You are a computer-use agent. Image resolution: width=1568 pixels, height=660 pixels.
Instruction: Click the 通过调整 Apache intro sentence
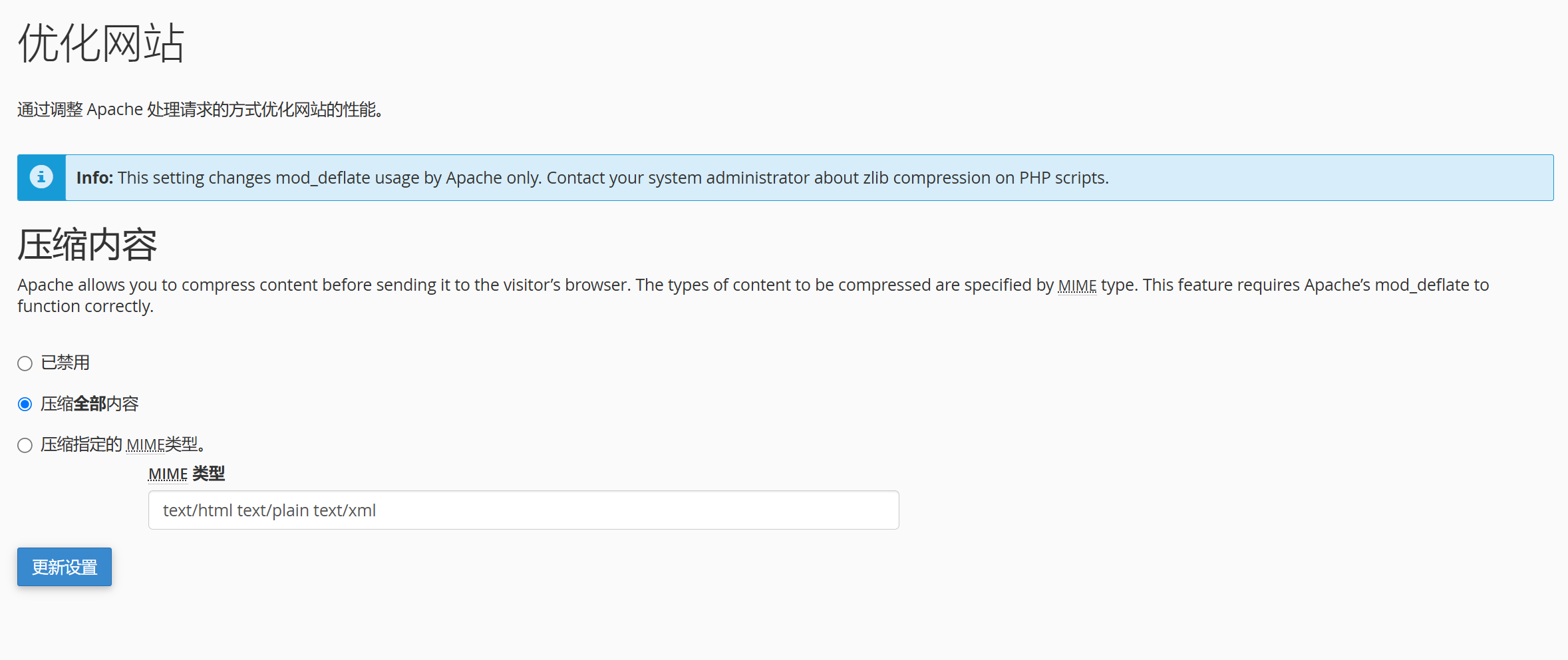200,109
